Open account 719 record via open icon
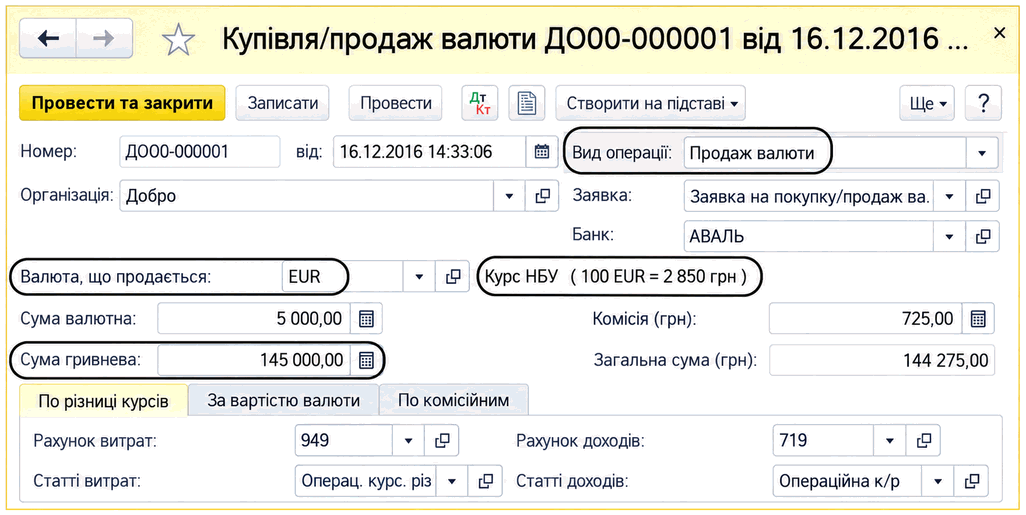 (x=923, y=440)
